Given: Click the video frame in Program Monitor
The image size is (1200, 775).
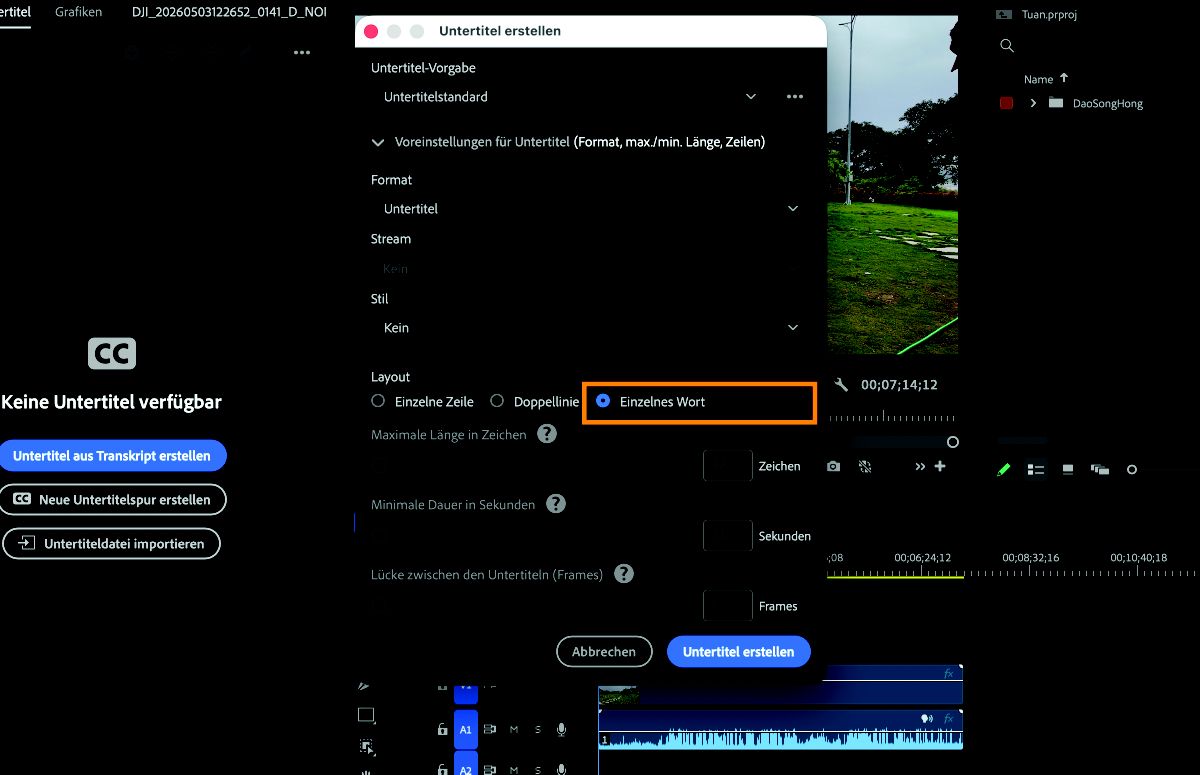Looking at the screenshot, I should [x=892, y=185].
